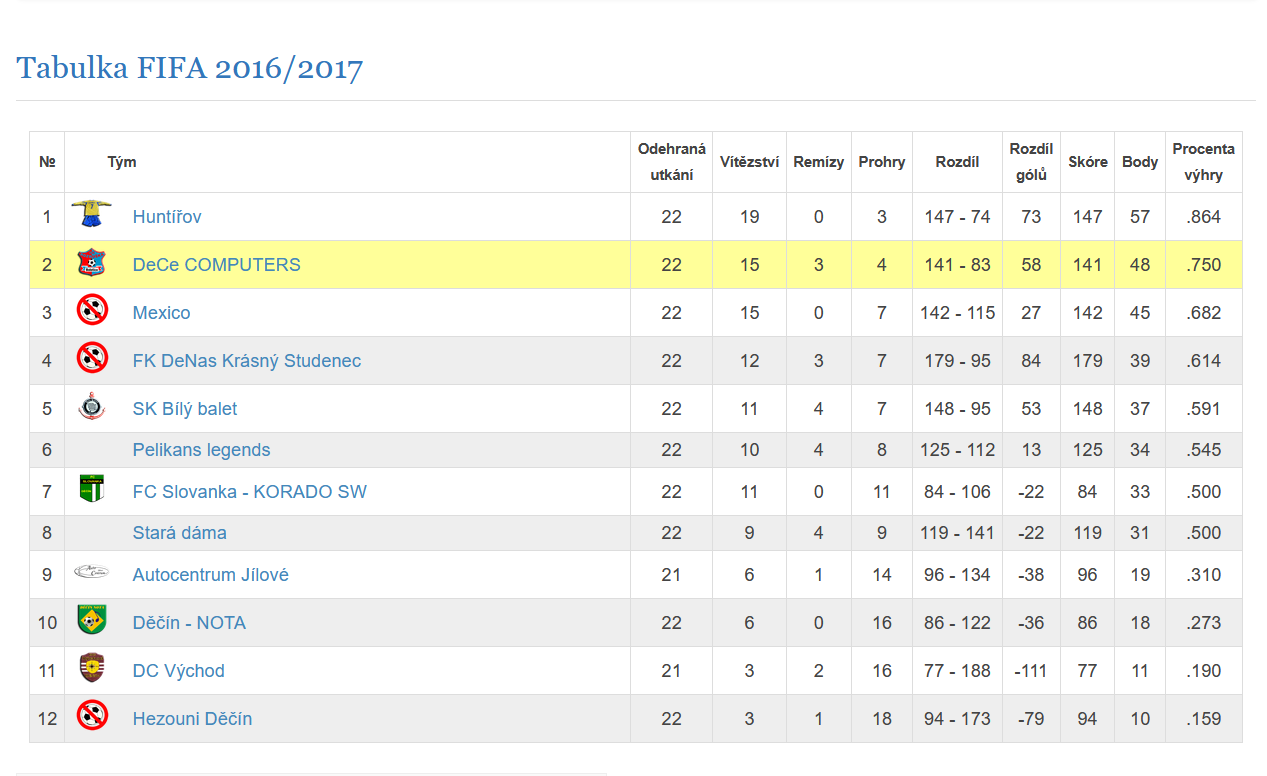This screenshot has height=776, width=1267.
Task: Click the Děčín - NOTA team badge
Action: click(x=92, y=621)
